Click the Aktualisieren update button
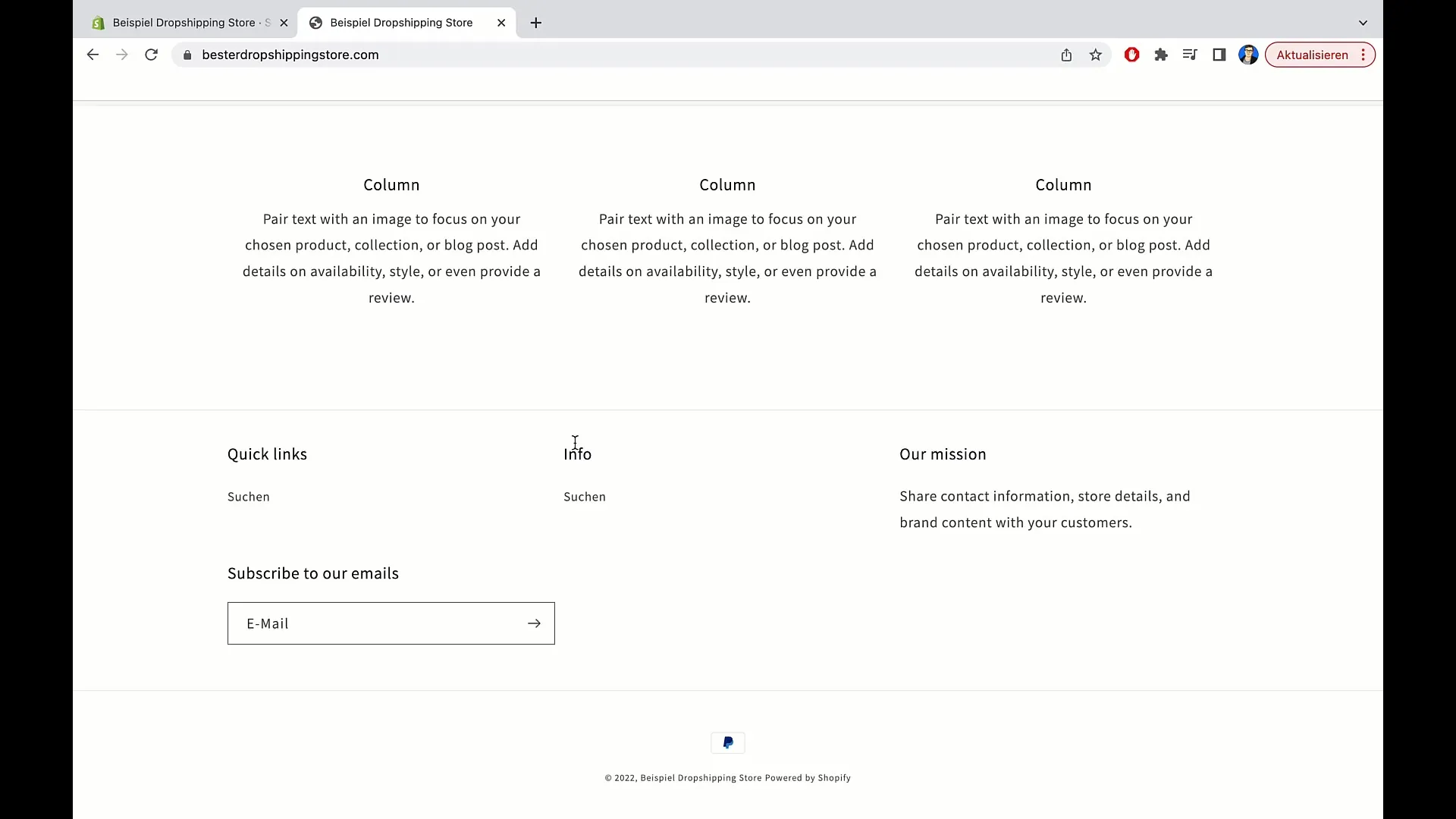This screenshot has height=819, width=1456. coord(1312,55)
